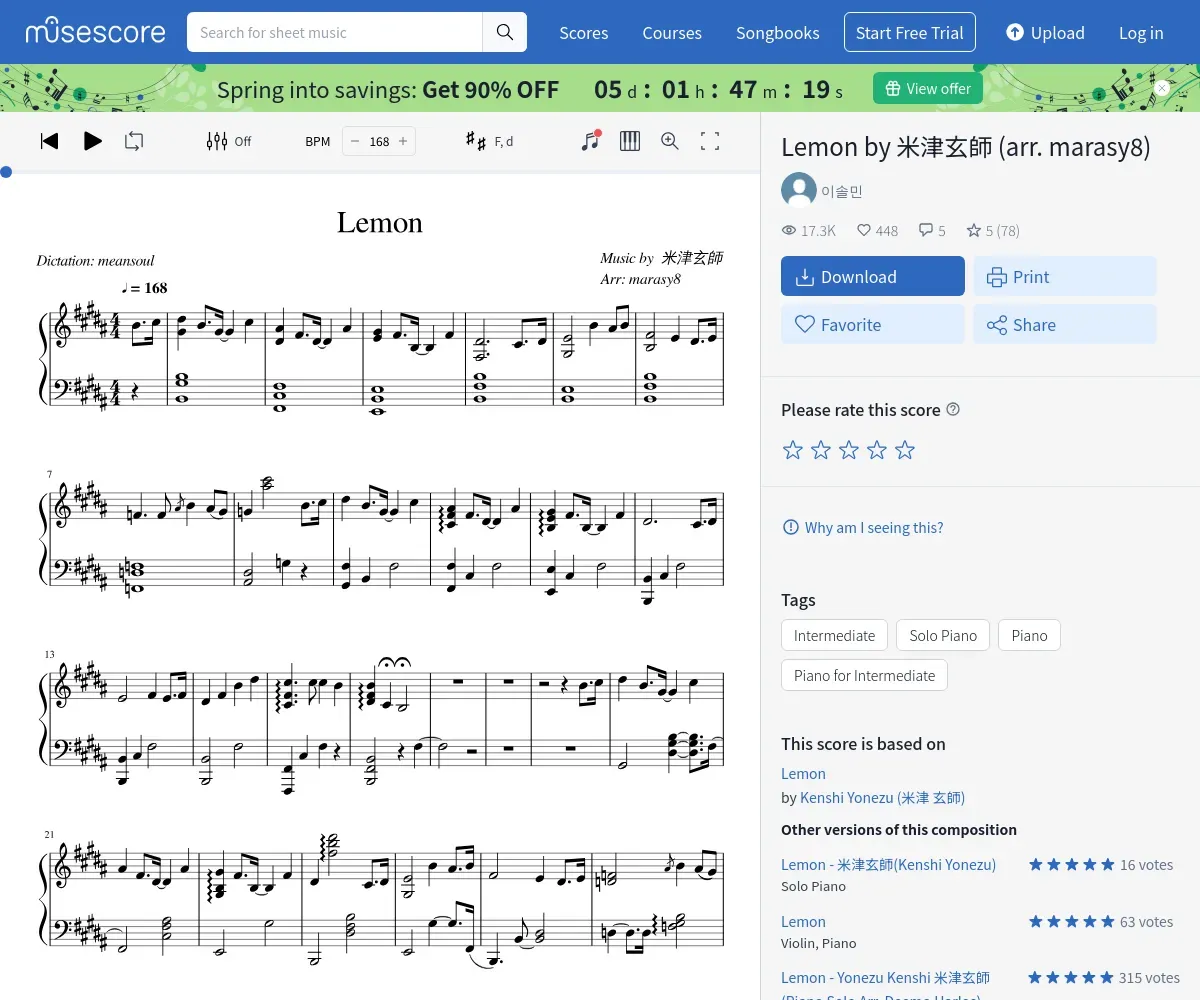Viewport: 1200px width, 1000px height.
Task: Open Kenshi Yonezu artist link
Action: (x=882, y=797)
